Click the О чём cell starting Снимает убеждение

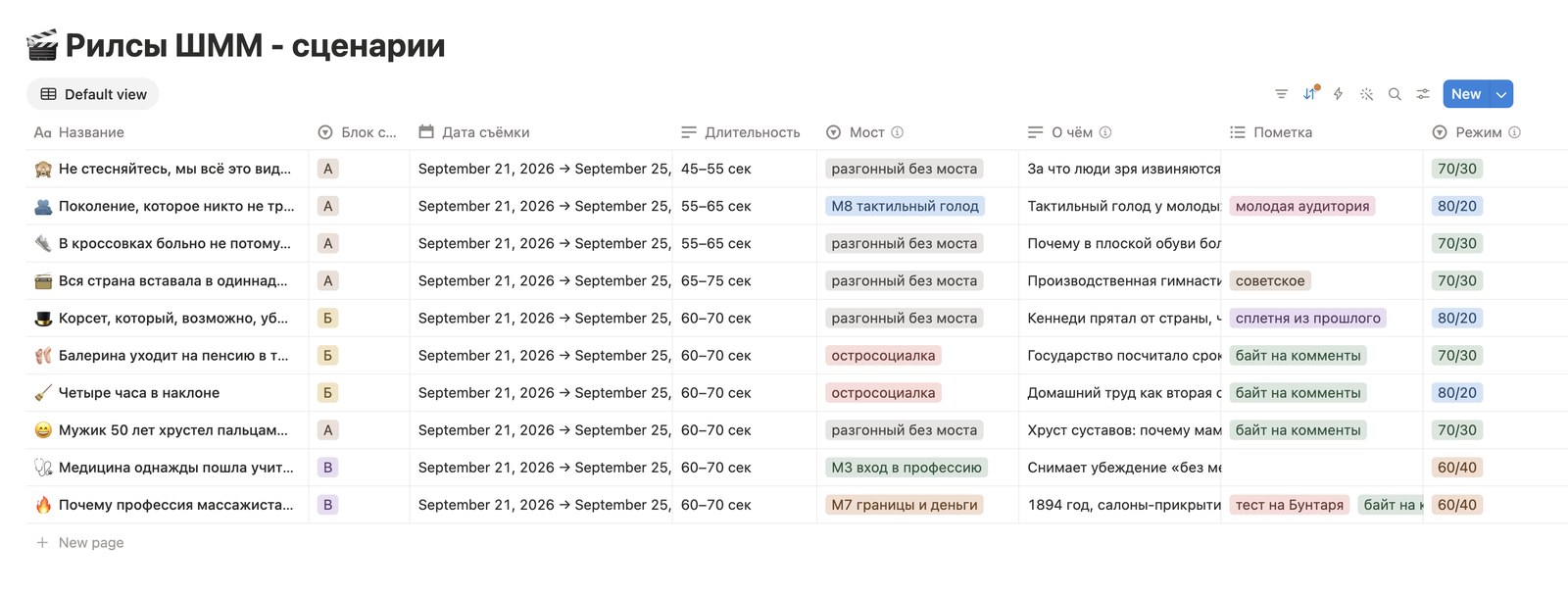coord(1120,468)
